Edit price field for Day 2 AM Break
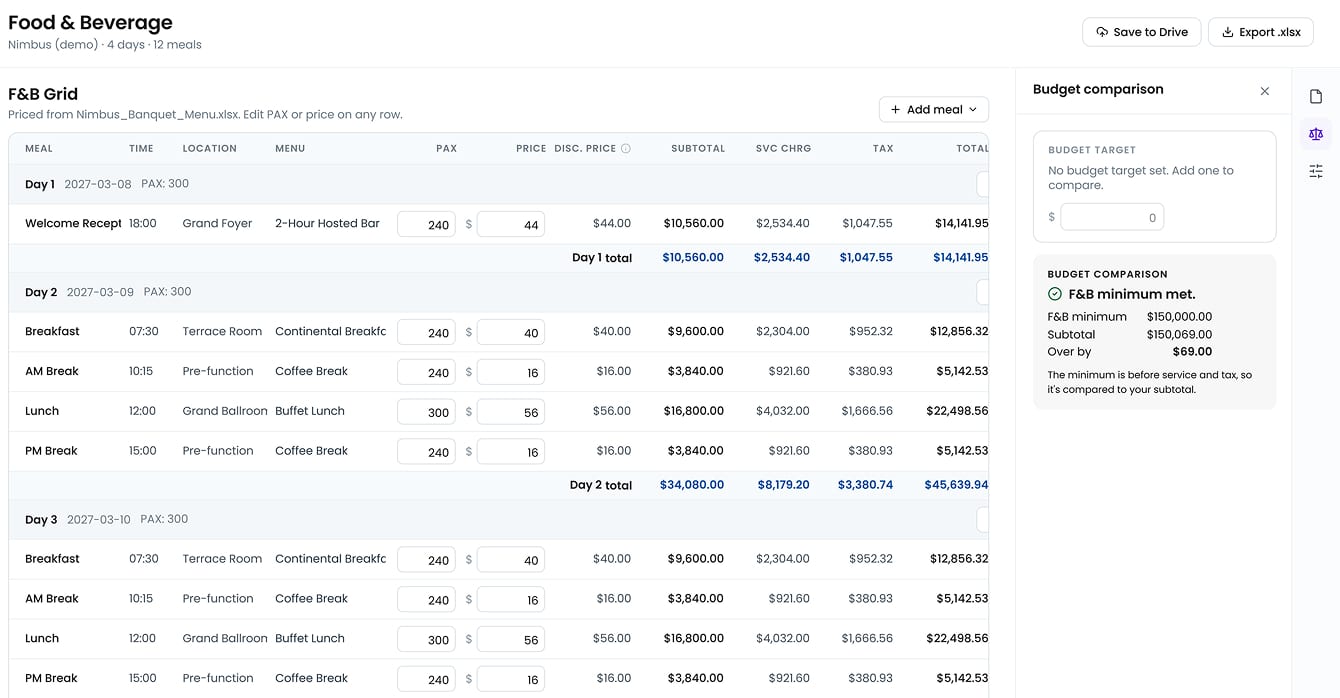1340x698 pixels. point(511,372)
